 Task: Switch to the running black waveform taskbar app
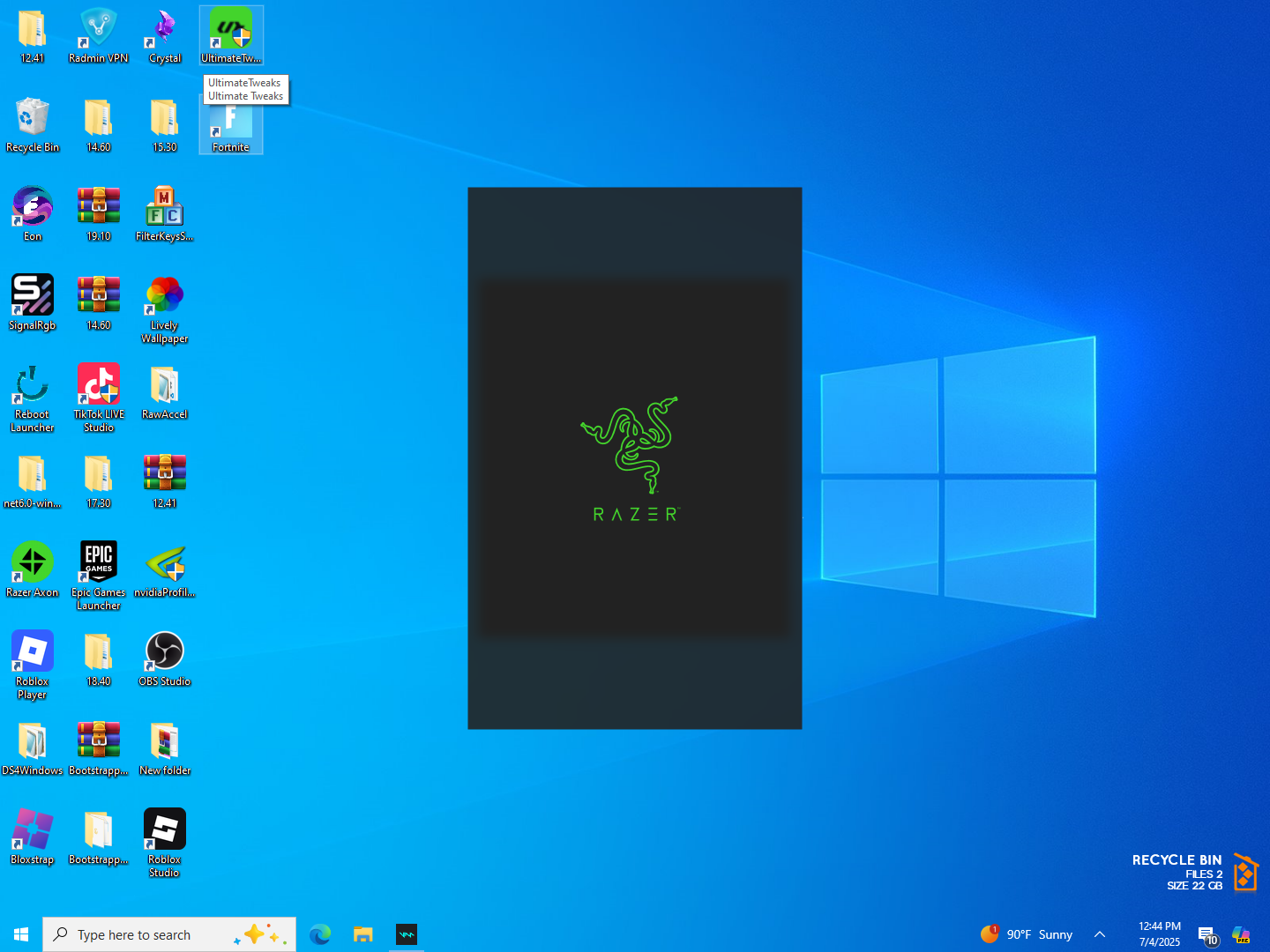point(407,934)
